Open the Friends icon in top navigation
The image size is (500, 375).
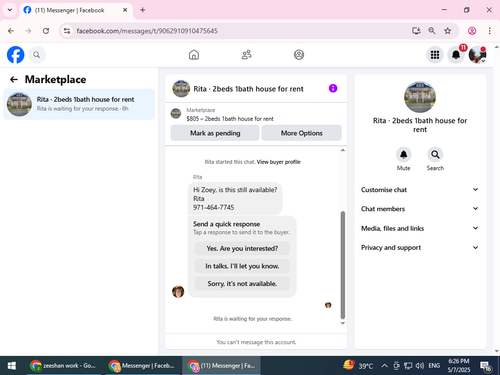tap(246, 55)
